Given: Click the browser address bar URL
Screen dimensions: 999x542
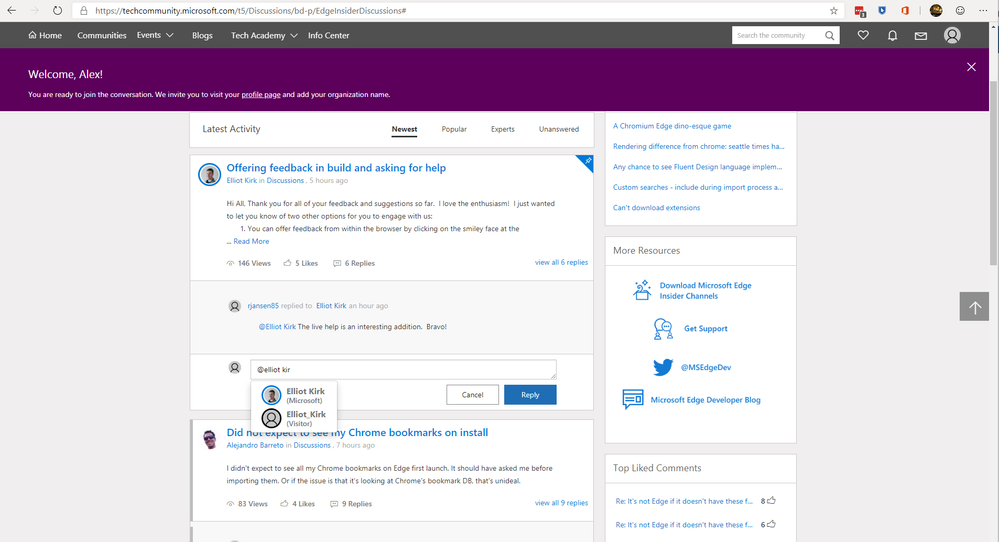Looking at the screenshot, I should coord(250,11).
